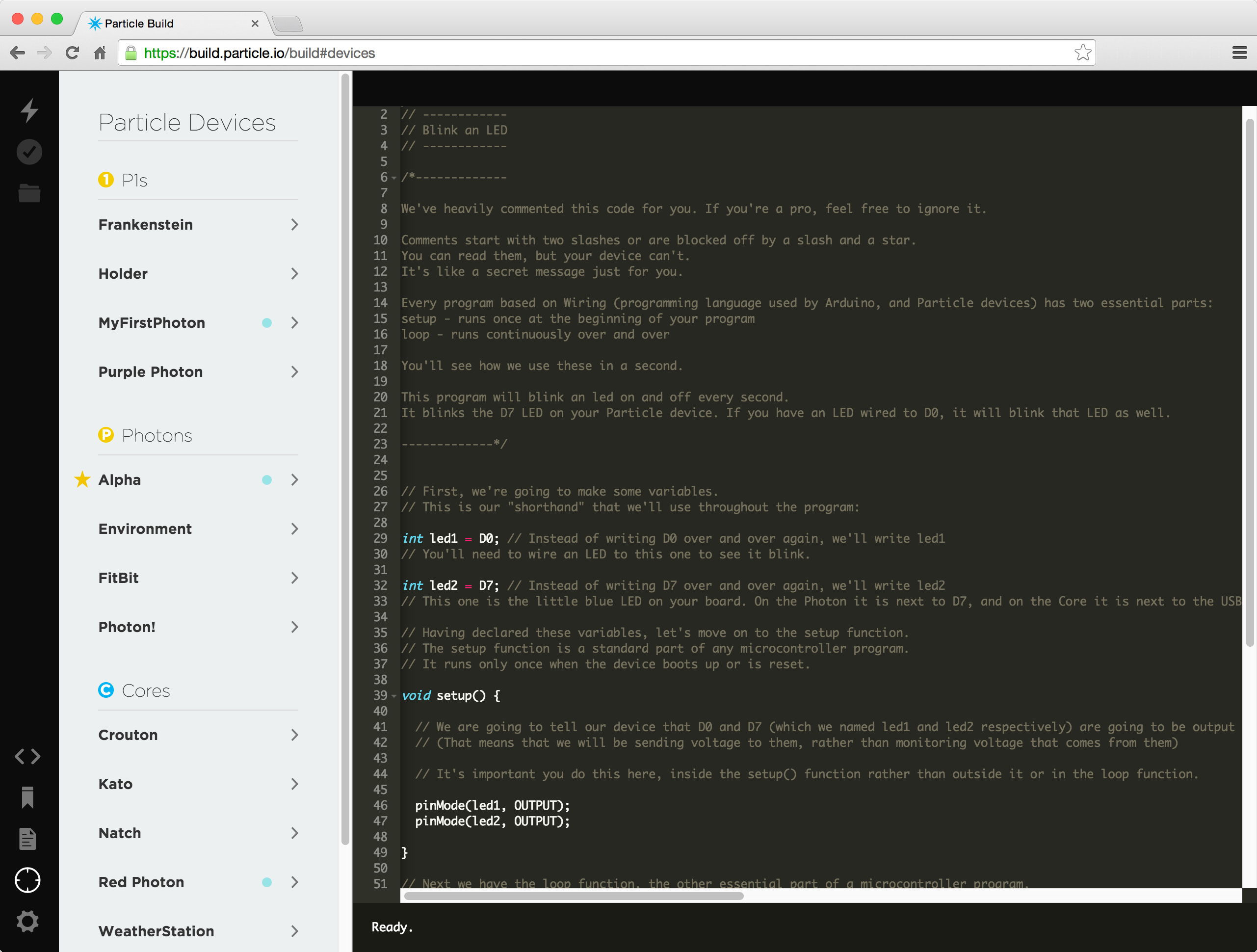This screenshot has height=952, width=1257.
Task: Click the address bar URL field
Action: [x=606, y=53]
